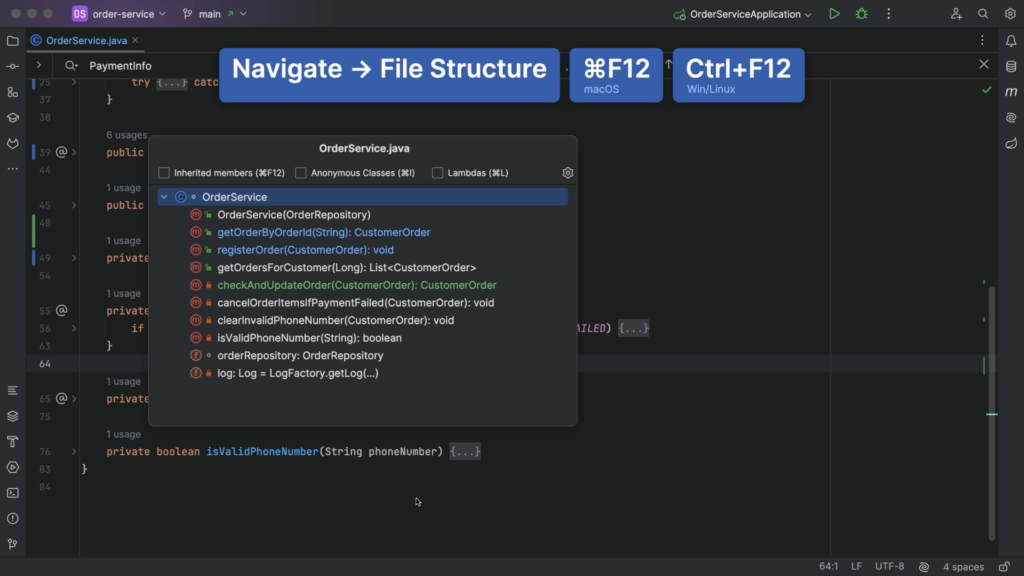Close the PaymentInfo search bar
Image resolution: width=1024 pixels, height=576 pixels.
tap(984, 65)
